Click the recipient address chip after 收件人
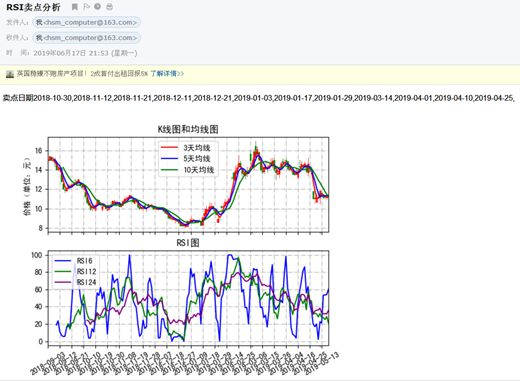Viewport: 520px width, 381px height. 86,38
